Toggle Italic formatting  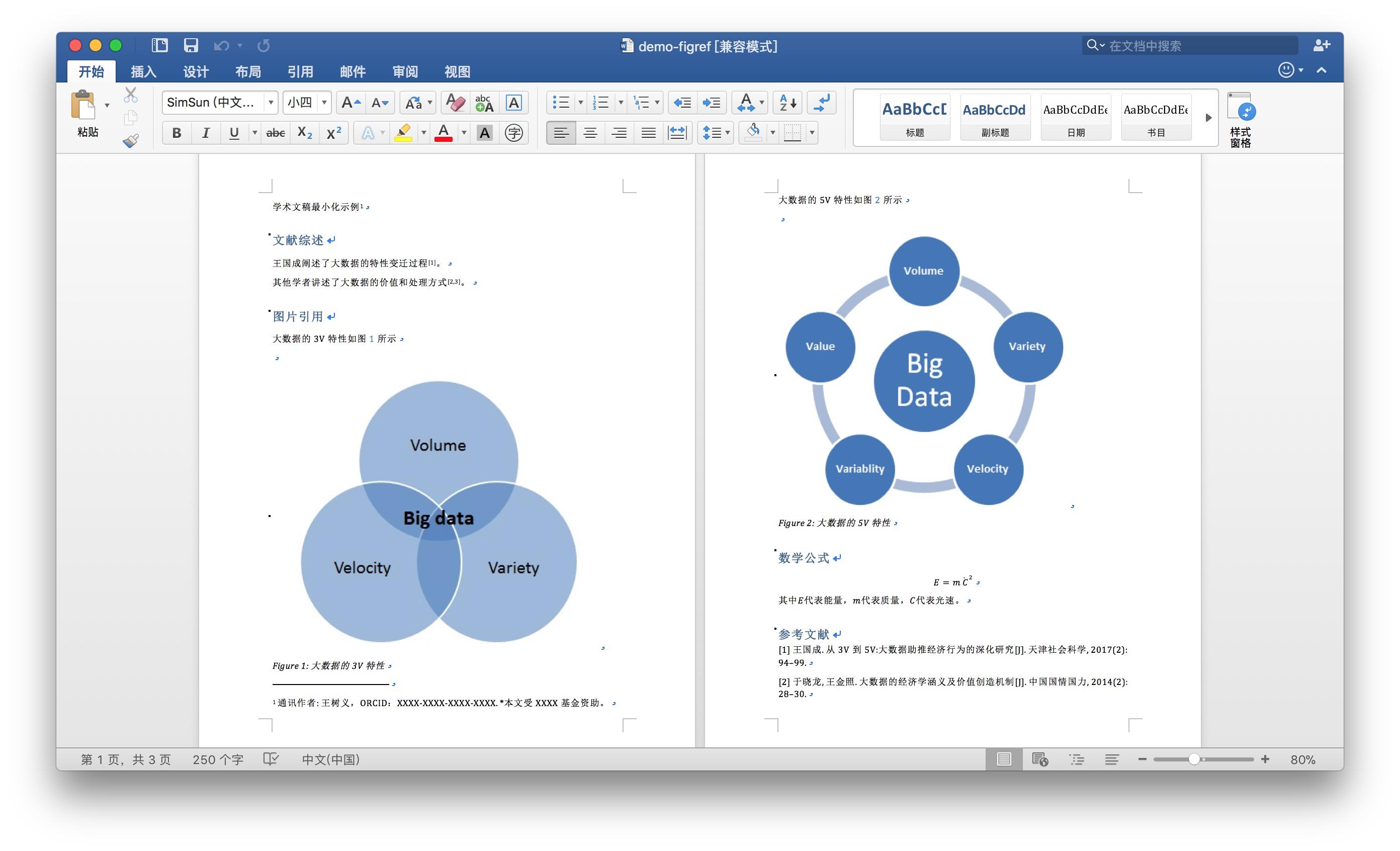point(206,133)
